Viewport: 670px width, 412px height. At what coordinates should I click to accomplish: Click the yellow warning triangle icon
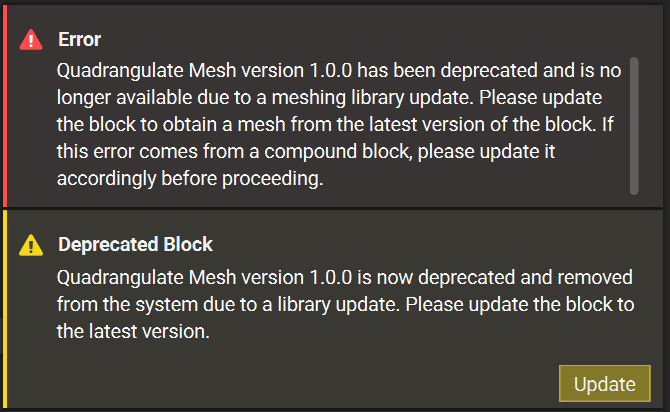(x=31, y=245)
